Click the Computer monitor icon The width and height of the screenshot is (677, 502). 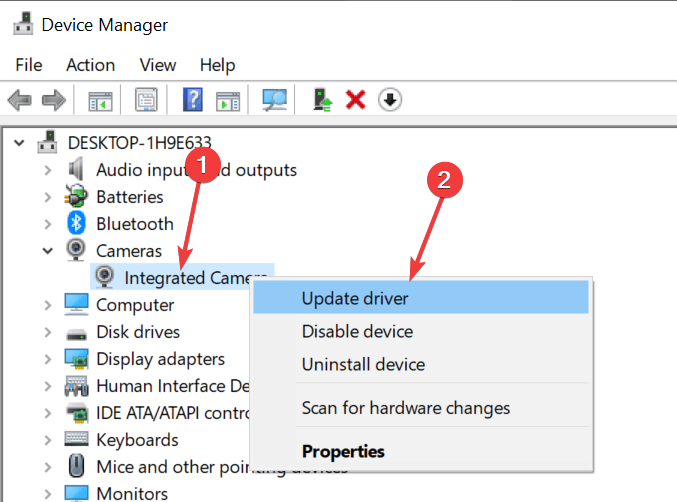tap(76, 304)
